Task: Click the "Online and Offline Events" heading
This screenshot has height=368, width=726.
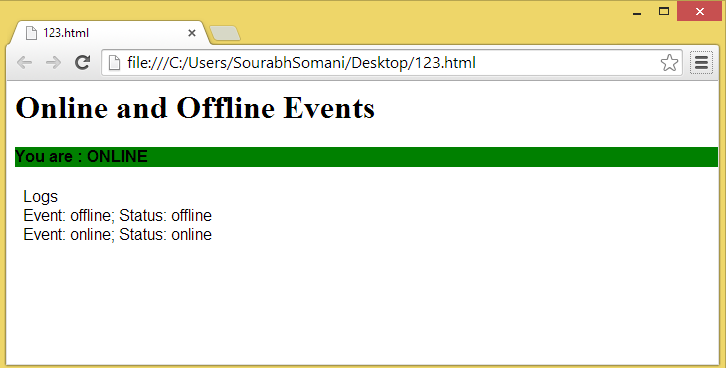Action: coord(195,108)
